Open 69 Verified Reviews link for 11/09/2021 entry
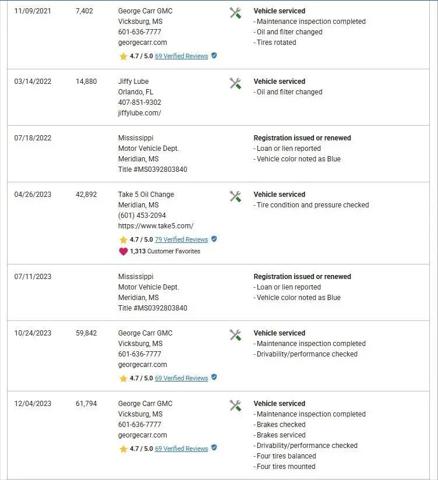438x480 pixels. click(x=181, y=56)
